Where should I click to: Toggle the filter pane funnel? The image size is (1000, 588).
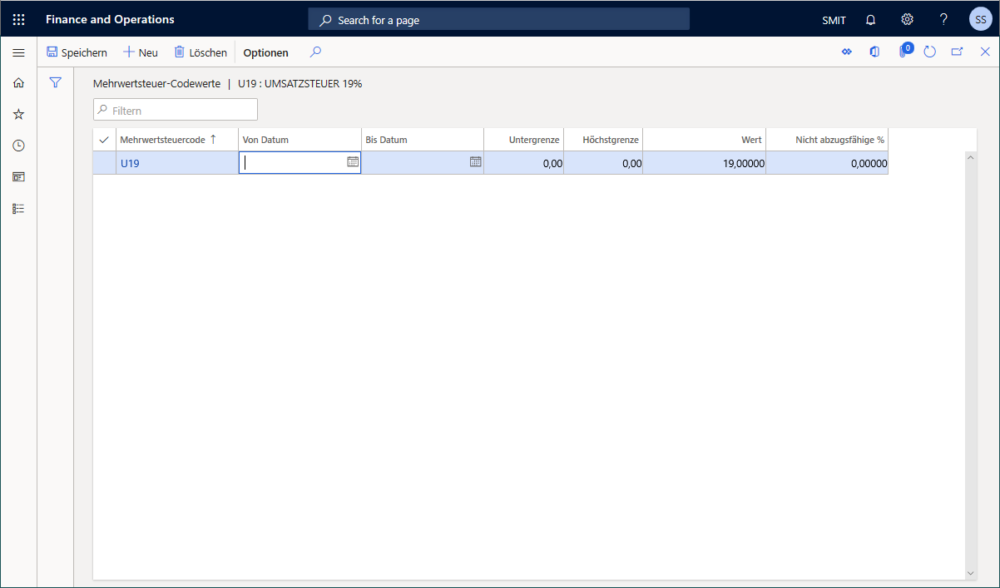point(55,82)
